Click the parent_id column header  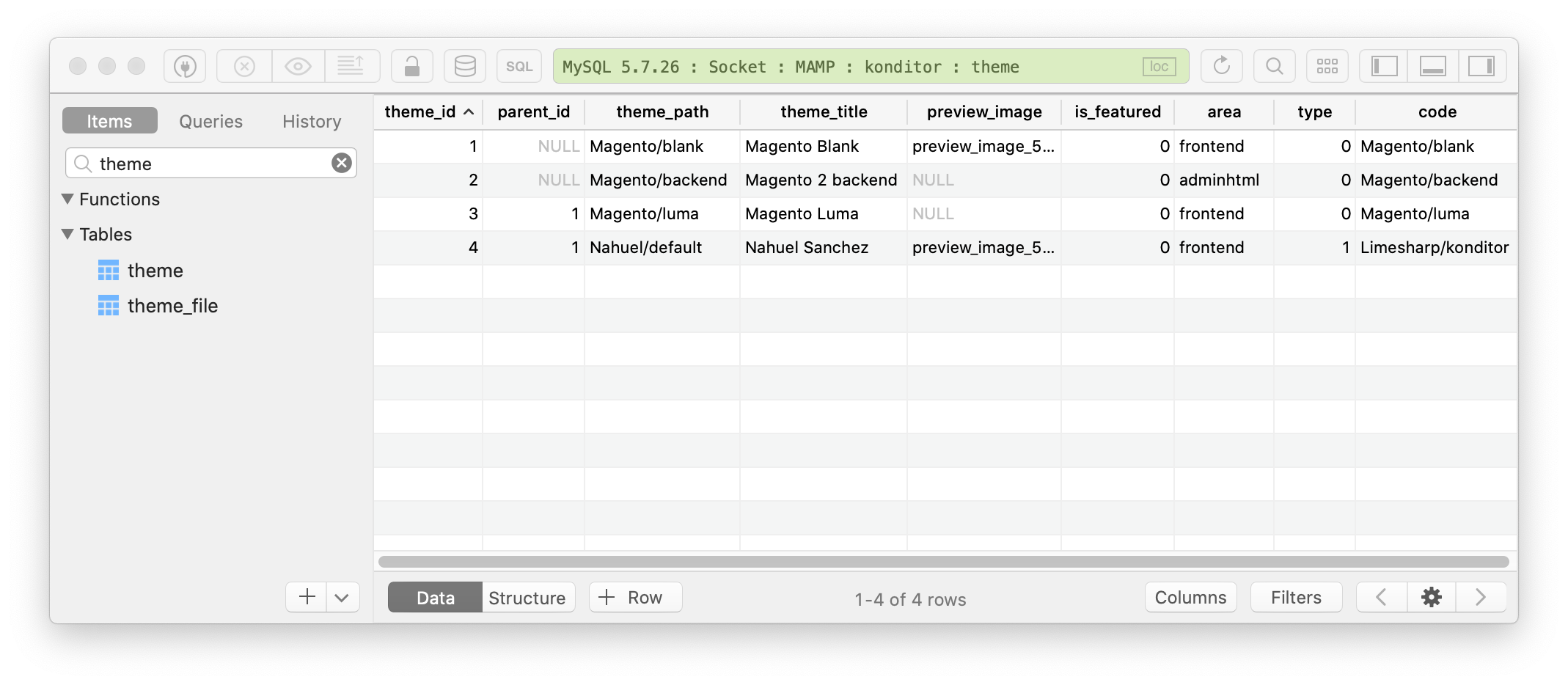click(x=534, y=112)
